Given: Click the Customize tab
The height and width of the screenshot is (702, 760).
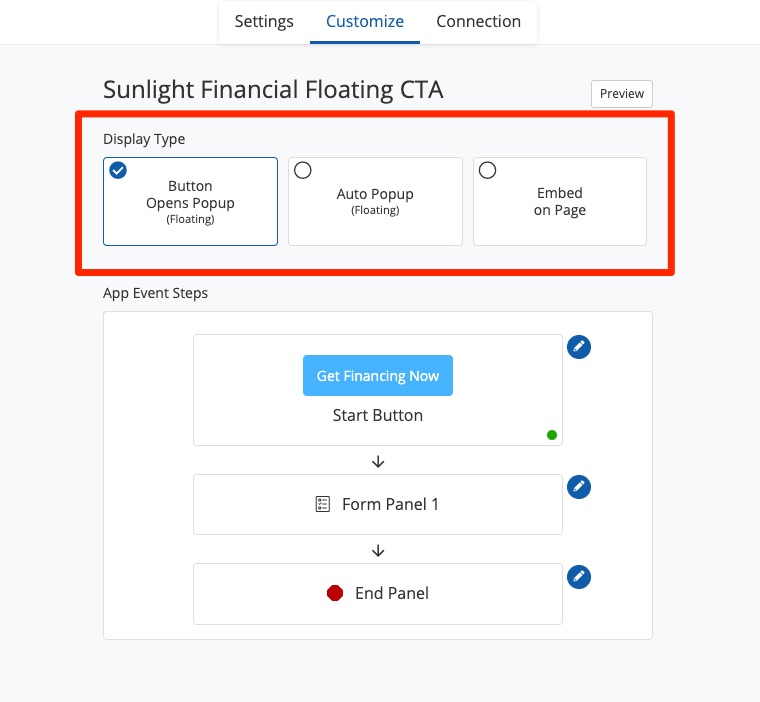Looking at the screenshot, I should tap(365, 21).
